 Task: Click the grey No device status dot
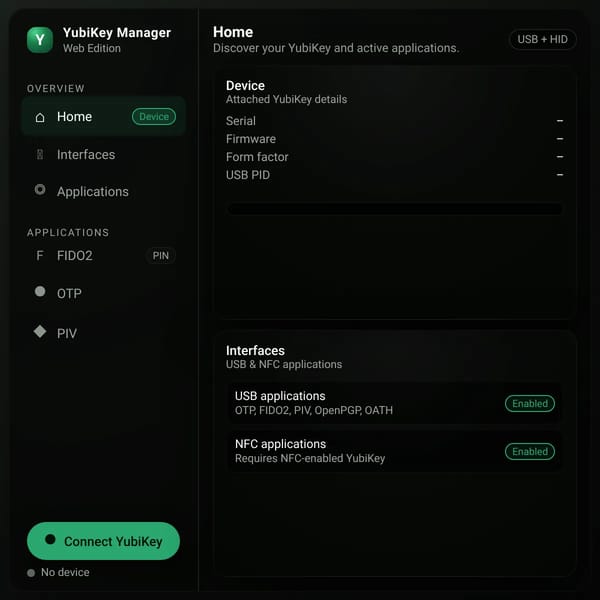point(31,573)
